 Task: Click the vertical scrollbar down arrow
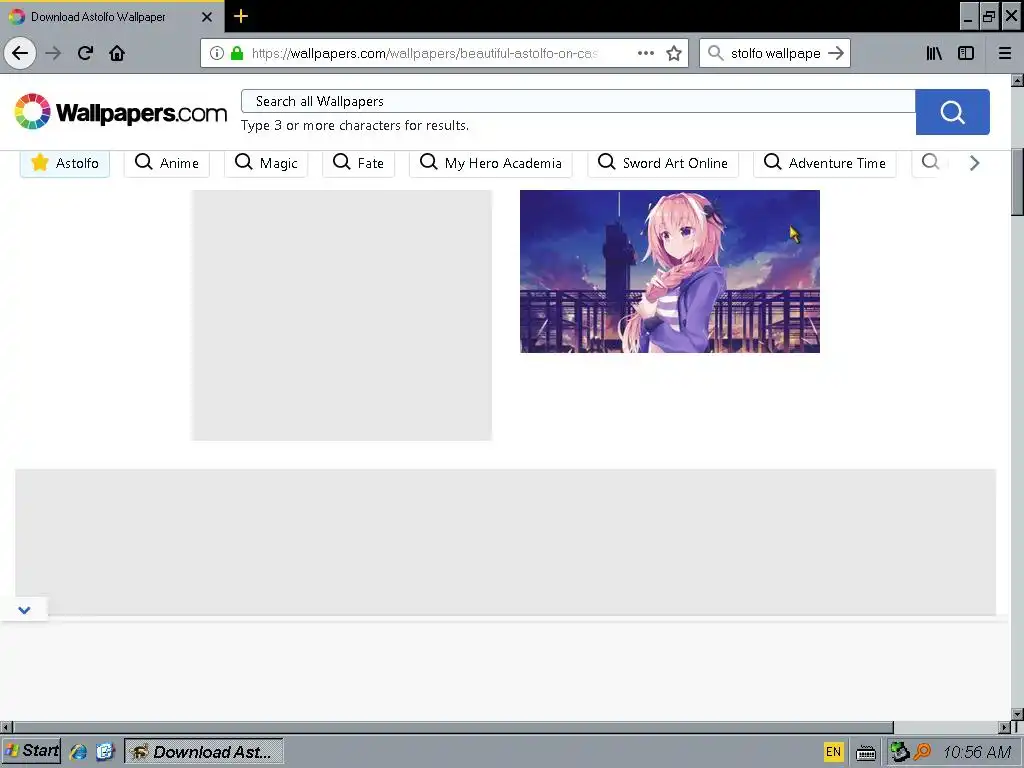click(x=1017, y=714)
